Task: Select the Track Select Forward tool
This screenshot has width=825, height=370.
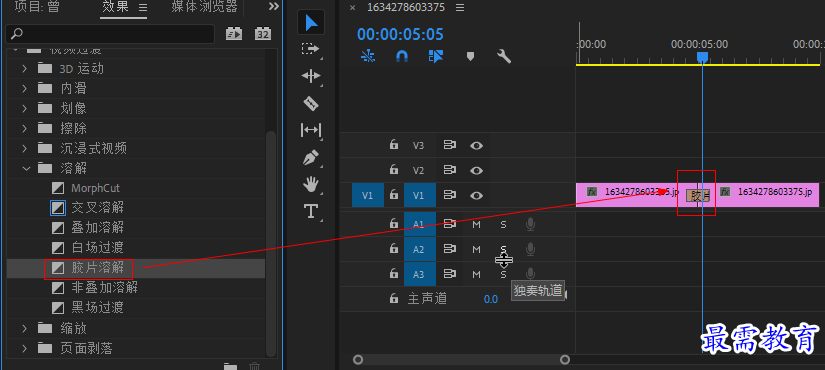Action: click(310, 49)
